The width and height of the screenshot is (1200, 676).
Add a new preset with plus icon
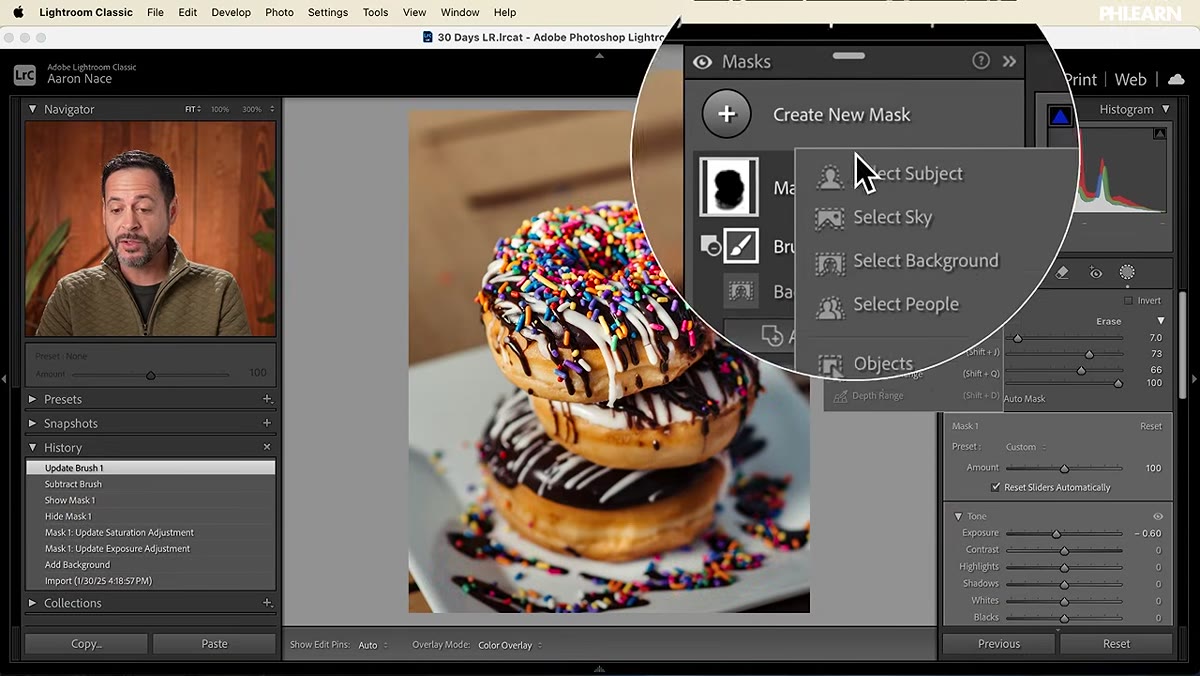(267, 399)
